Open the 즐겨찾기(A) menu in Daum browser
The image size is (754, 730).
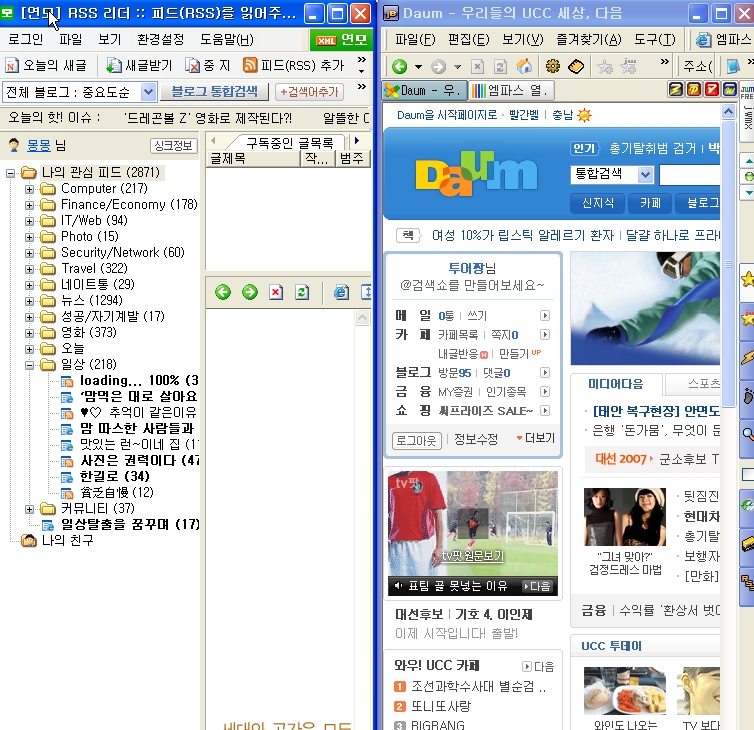[589, 39]
